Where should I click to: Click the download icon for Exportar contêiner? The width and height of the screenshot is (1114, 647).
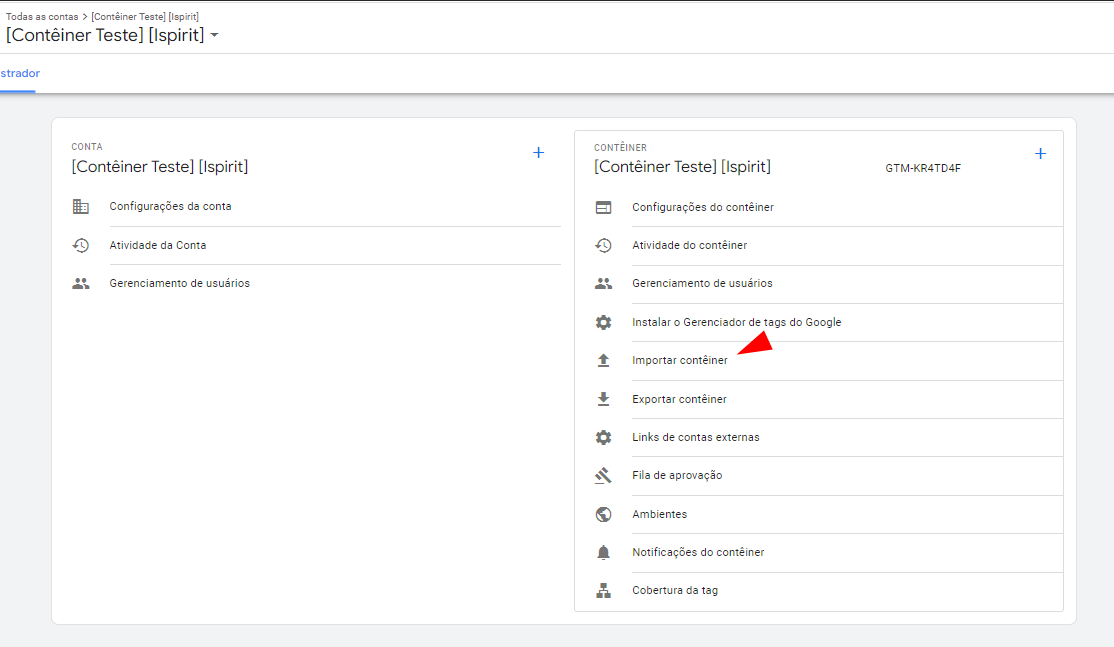tap(603, 399)
